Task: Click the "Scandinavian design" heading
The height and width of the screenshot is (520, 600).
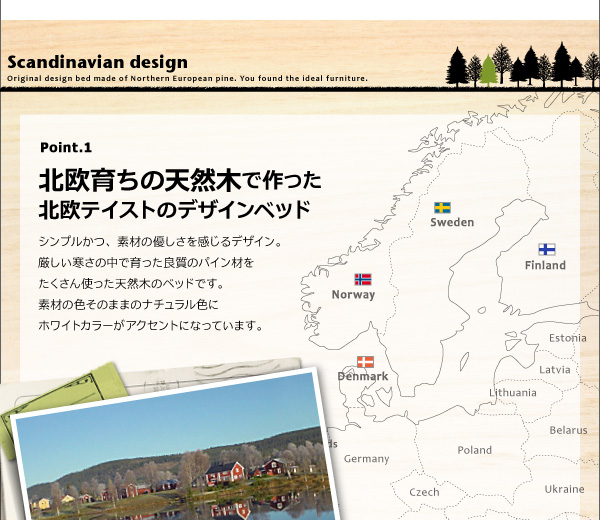Action: coord(97,62)
